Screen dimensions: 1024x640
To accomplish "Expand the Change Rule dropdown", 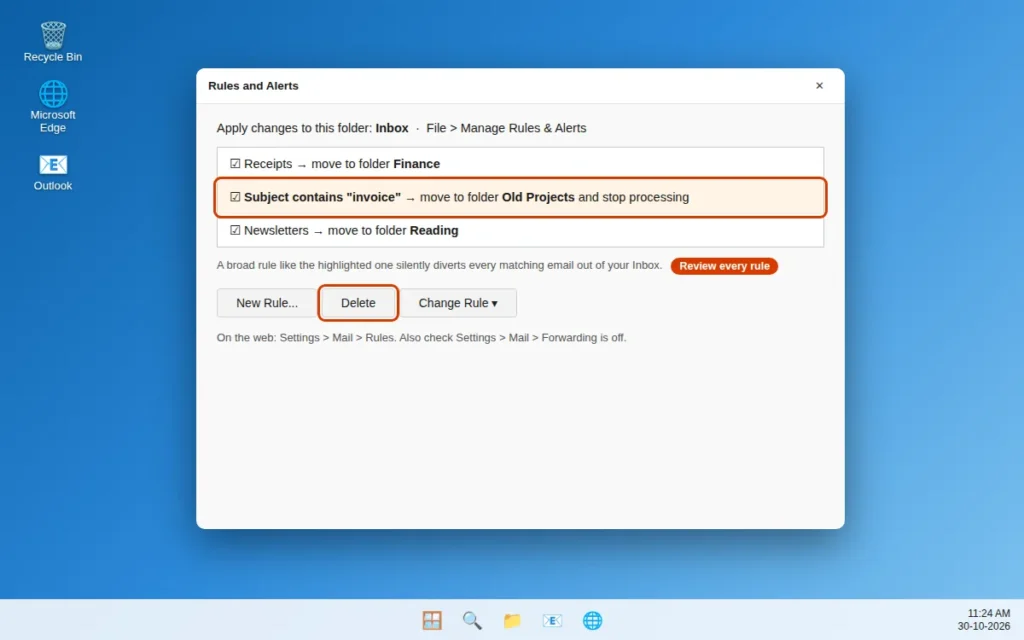I will [458, 303].
